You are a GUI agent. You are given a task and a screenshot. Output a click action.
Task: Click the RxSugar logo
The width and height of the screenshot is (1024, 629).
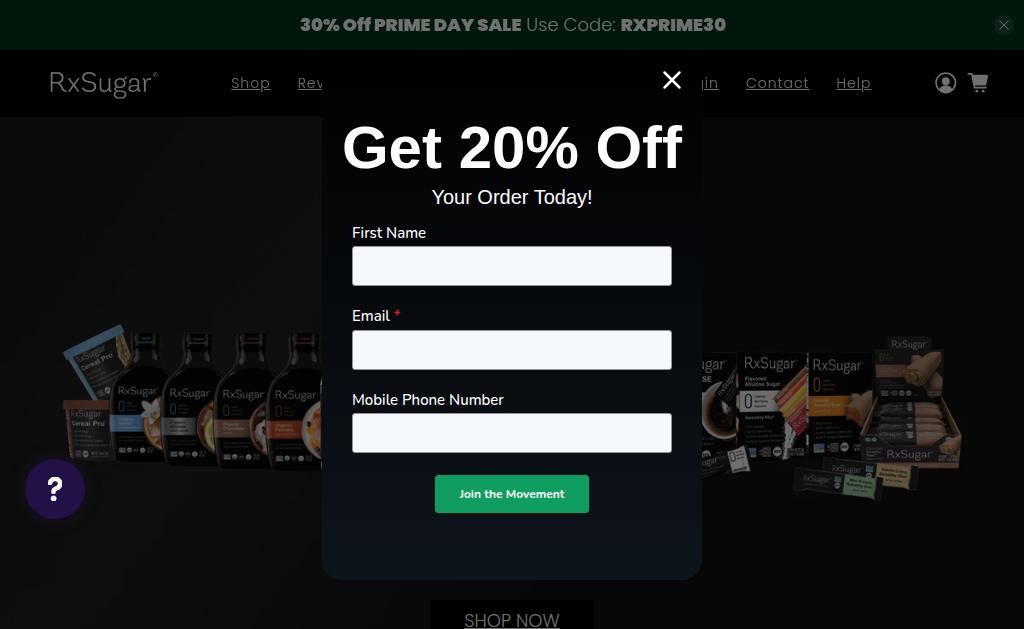pos(104,84)
